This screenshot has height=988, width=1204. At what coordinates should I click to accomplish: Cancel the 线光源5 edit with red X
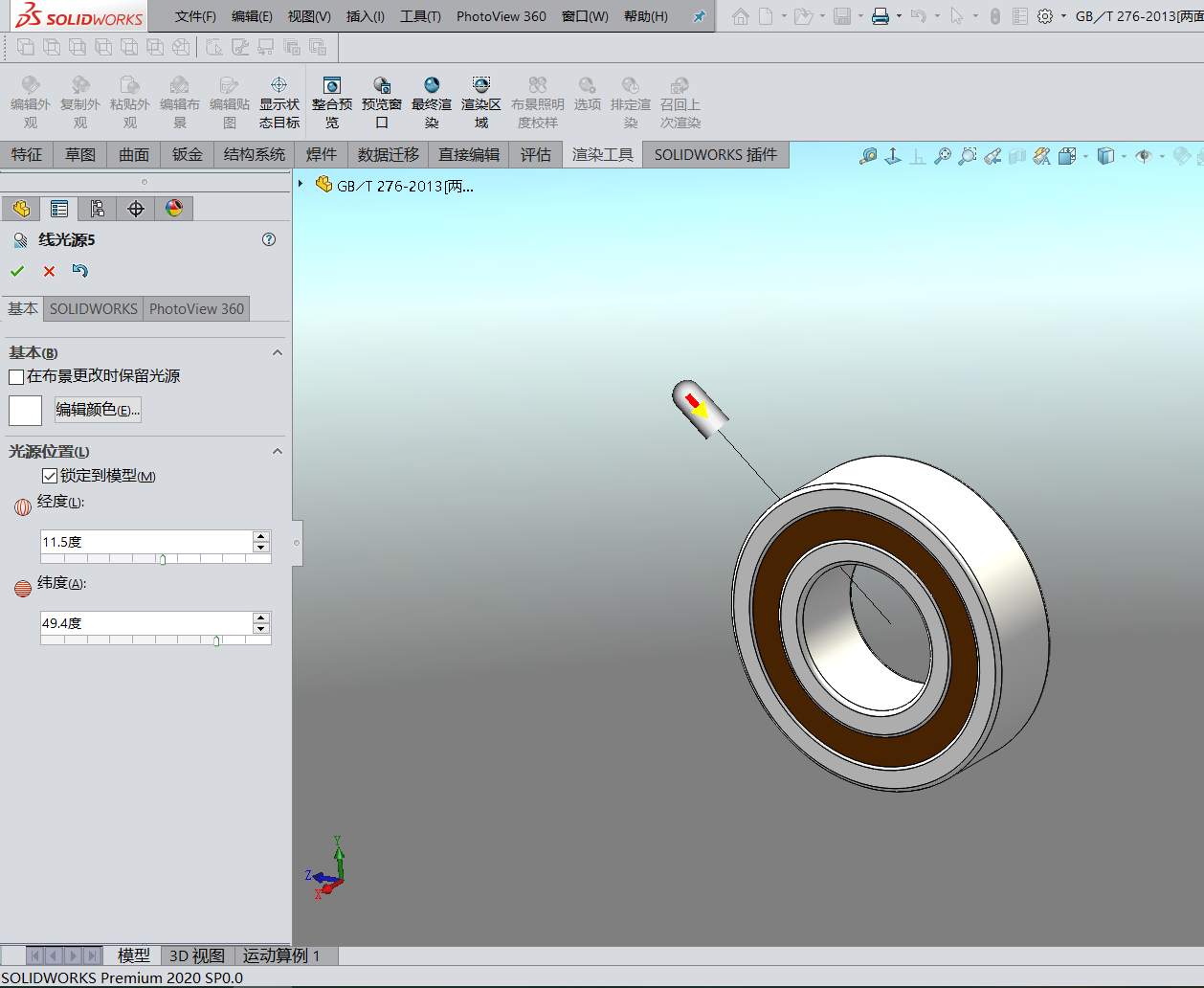click(49, 271)
